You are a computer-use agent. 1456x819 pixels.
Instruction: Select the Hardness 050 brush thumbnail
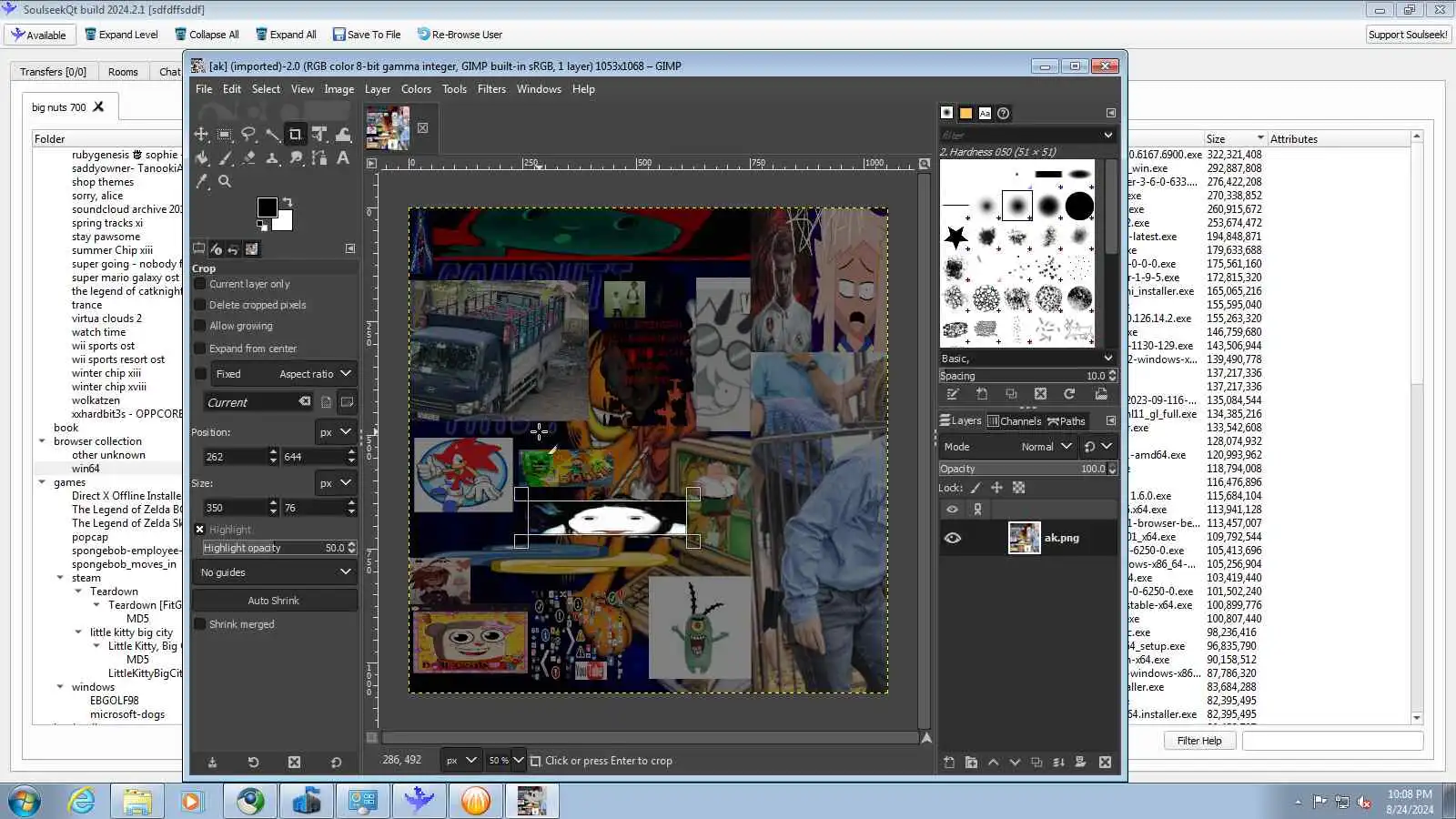(x=1017, y=206)
